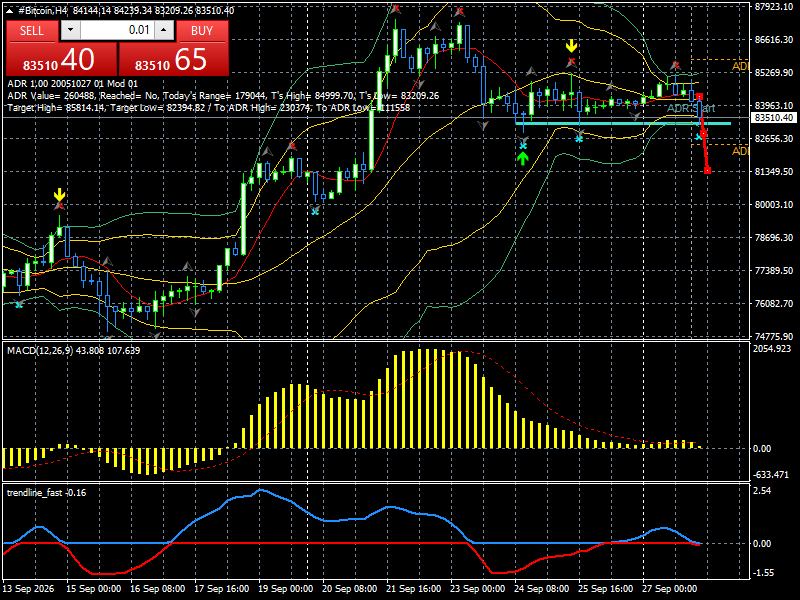Viewport: 800px width, 600px height.
Task: Select the red line's top end handle
Action: coord(699,96)
